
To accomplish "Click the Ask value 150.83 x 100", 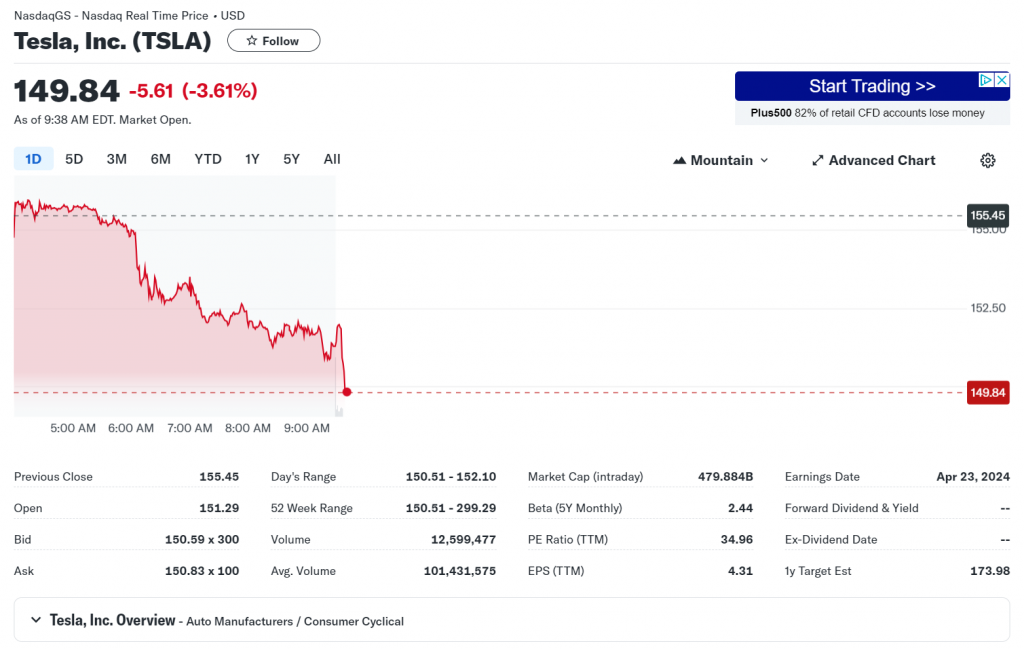I will pos(202,571).
